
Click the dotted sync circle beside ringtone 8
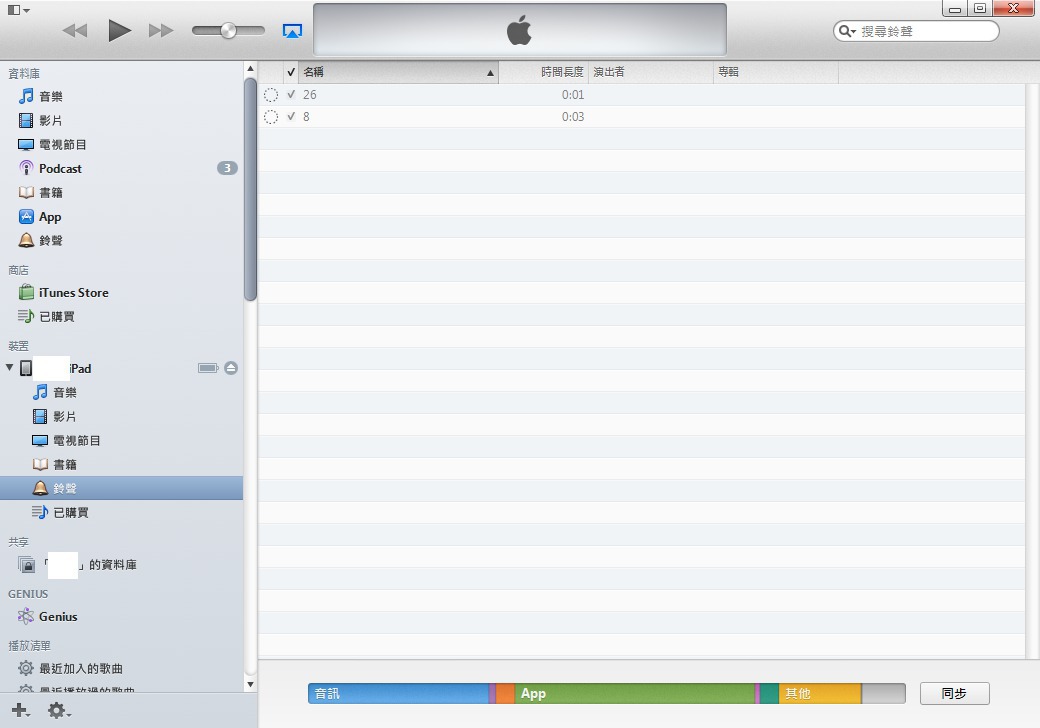tap(271, 117)
